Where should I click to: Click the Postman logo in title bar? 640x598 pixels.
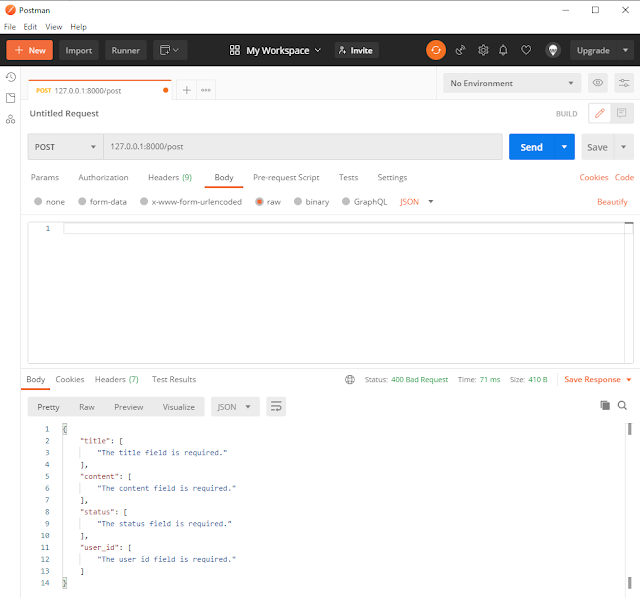(10, 10)
